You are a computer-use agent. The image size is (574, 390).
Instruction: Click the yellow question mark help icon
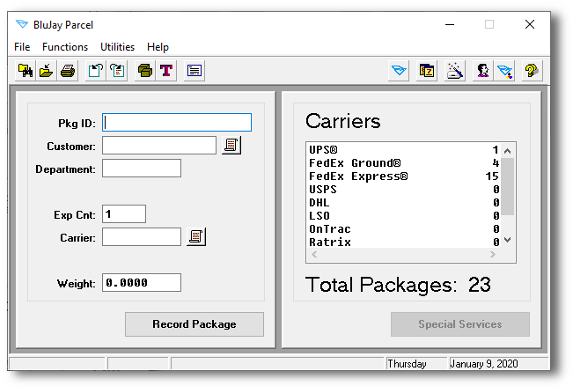pyautogui.click(x=531, y=70)
